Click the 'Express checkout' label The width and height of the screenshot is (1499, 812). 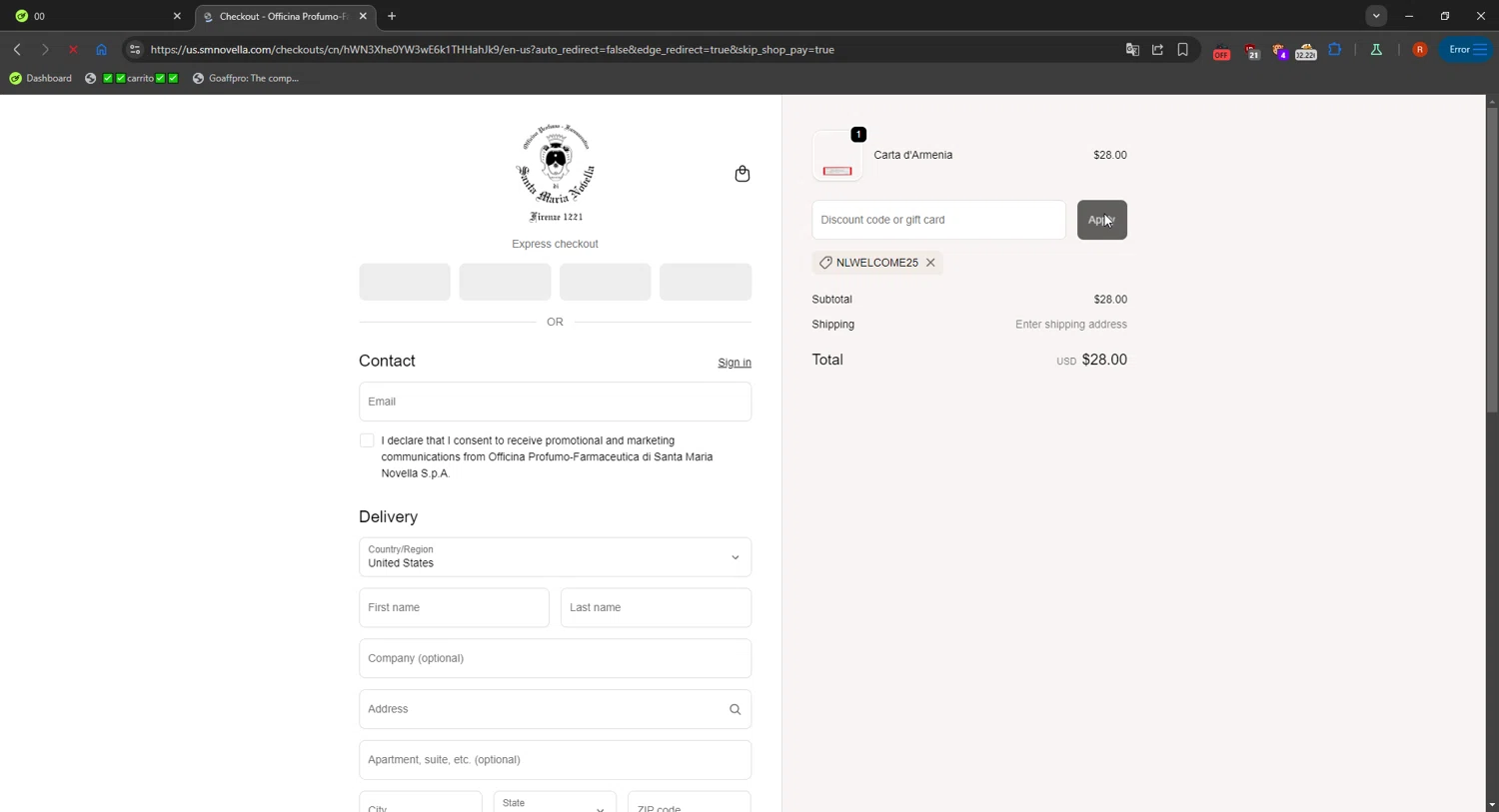tap(555, 244)
